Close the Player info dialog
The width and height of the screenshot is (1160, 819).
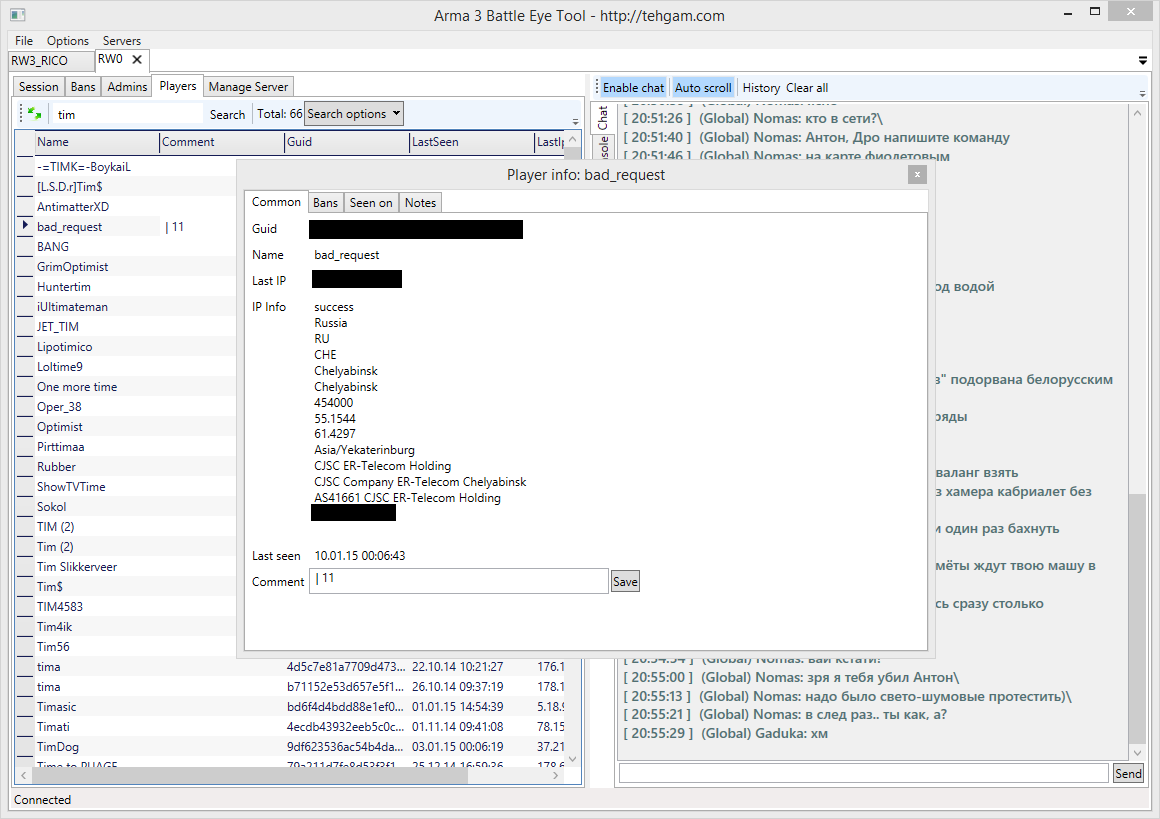coord(917,175)
